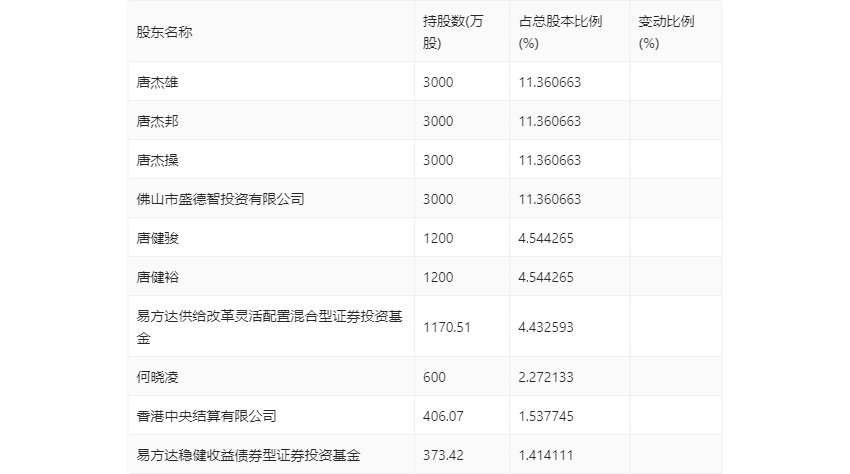Image resolution: width=850 pixels, height=474 pixels.
Task: Select 11.360663 in 唐杰邦 row
Action: (550, 121)
